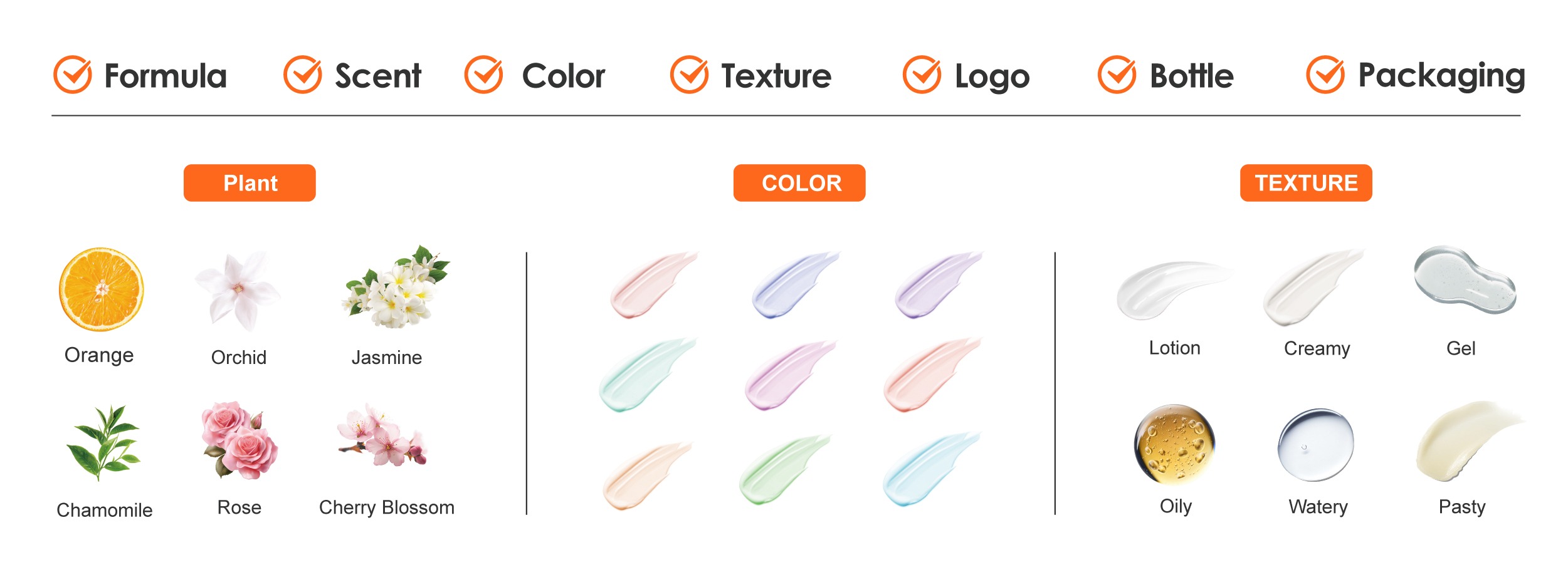Click the Orange fruit slice image
Screen dimensions: 1568x587
[x=101, y=289]
